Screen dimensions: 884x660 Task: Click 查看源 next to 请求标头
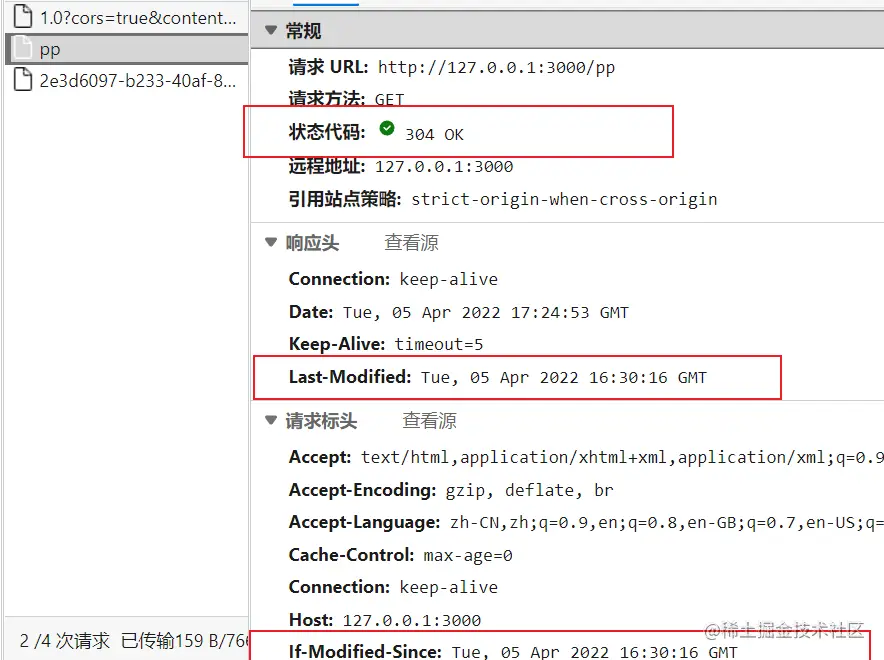430,421
